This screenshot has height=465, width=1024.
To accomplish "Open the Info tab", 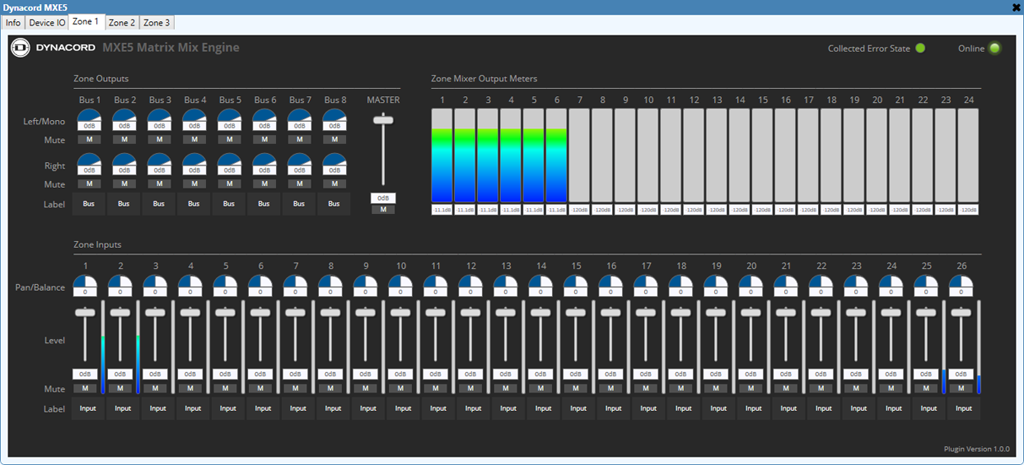I will pyautogui.click(x=13, y=22).
